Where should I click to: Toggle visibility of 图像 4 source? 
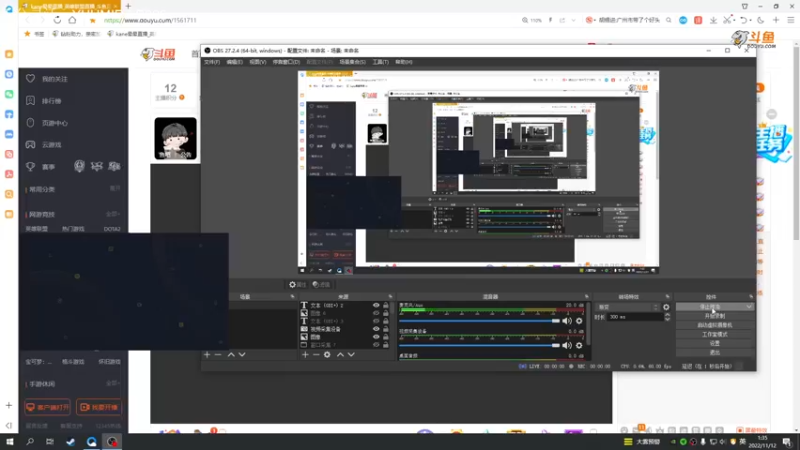[376, 313]
